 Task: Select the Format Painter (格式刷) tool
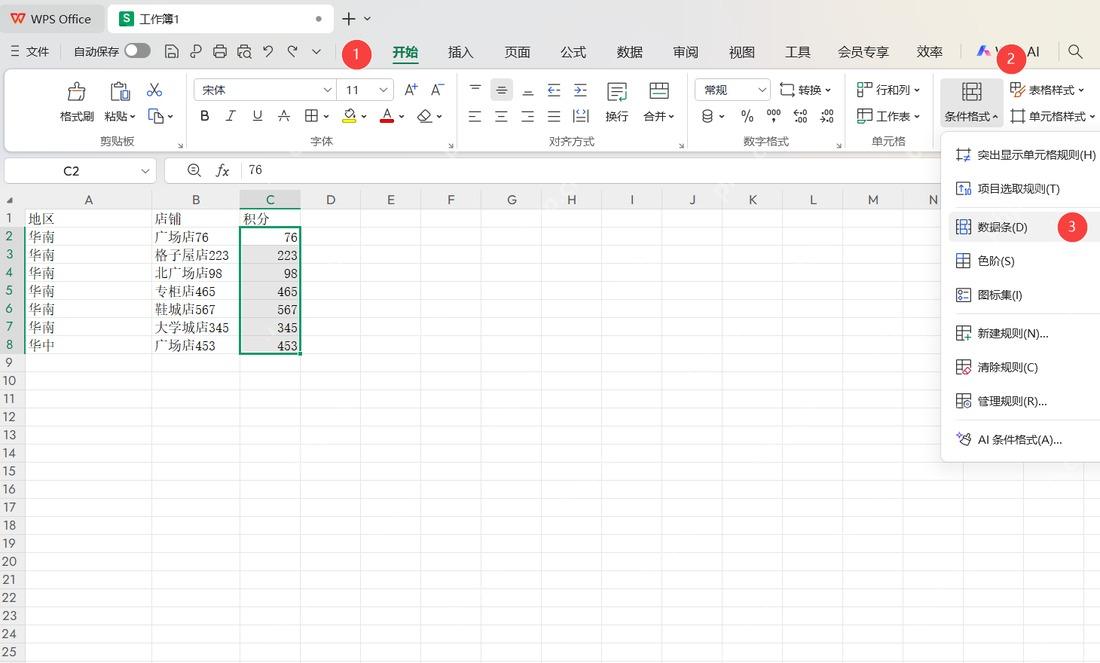pyautogui.click(x=76, y=102)
